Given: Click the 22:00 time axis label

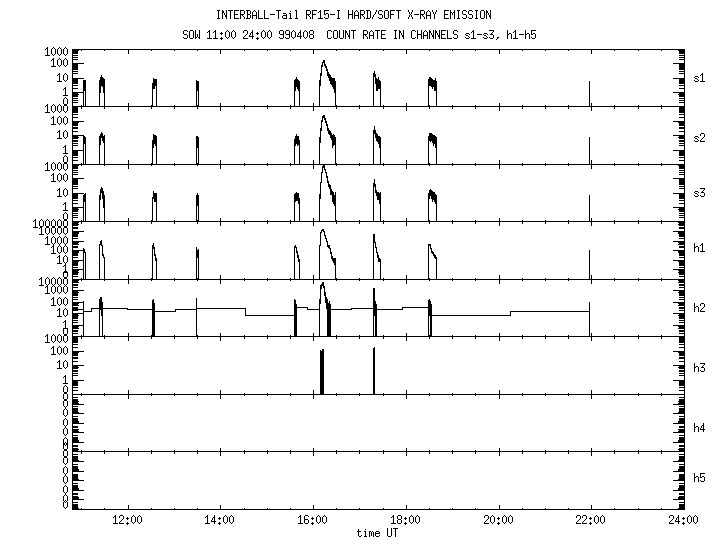Looking at the screenshot, I should tap(590, 519).
